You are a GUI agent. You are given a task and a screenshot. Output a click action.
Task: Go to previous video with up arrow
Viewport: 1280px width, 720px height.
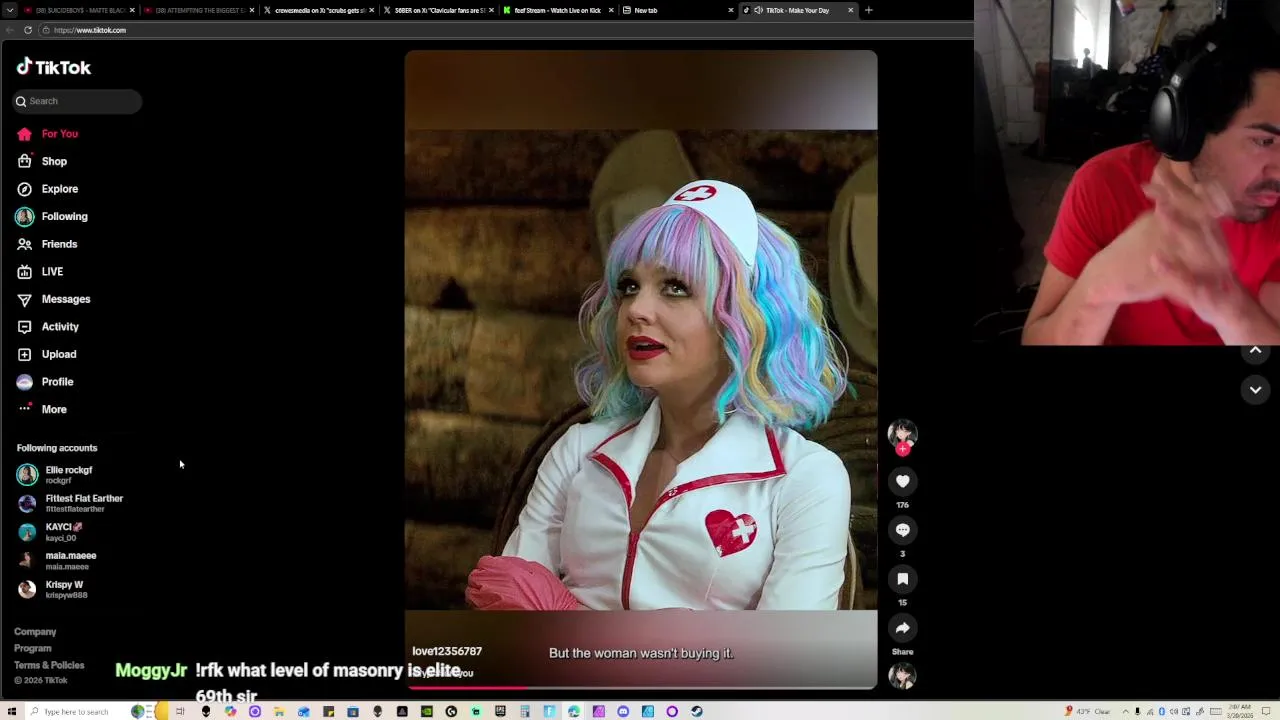point(1255,350)
